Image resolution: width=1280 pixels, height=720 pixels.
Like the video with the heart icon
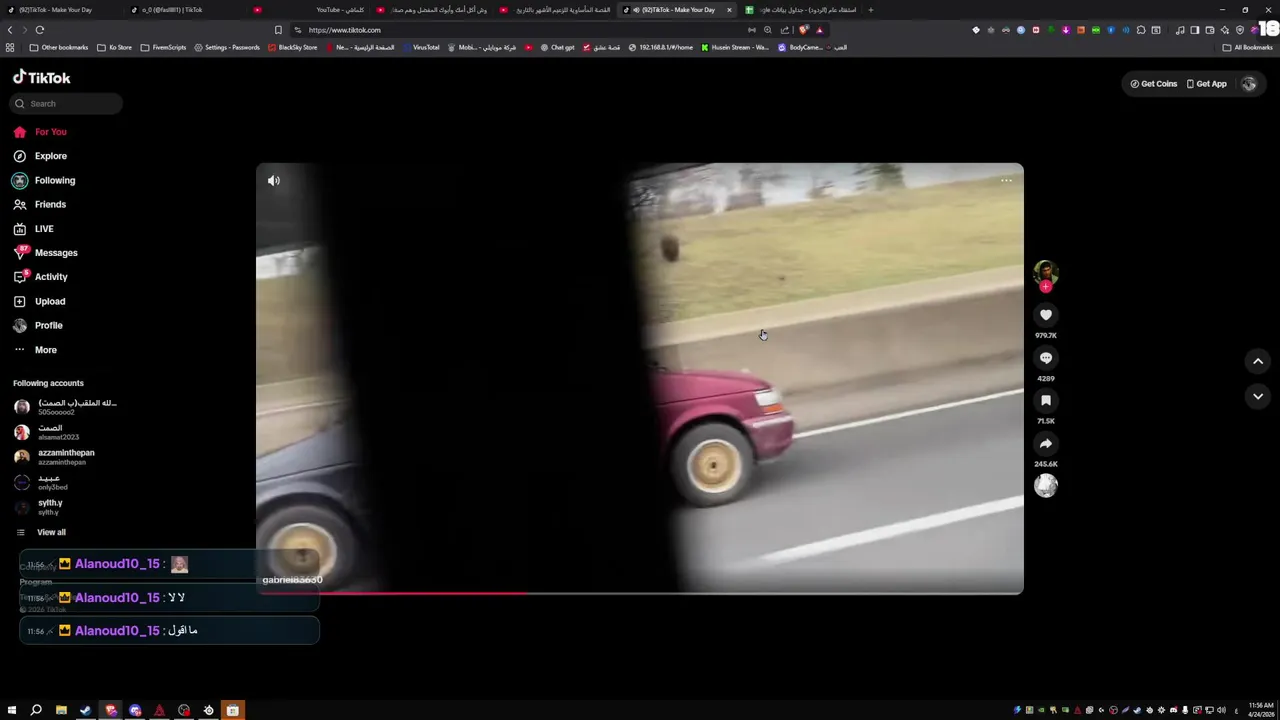coord(1046,315)
